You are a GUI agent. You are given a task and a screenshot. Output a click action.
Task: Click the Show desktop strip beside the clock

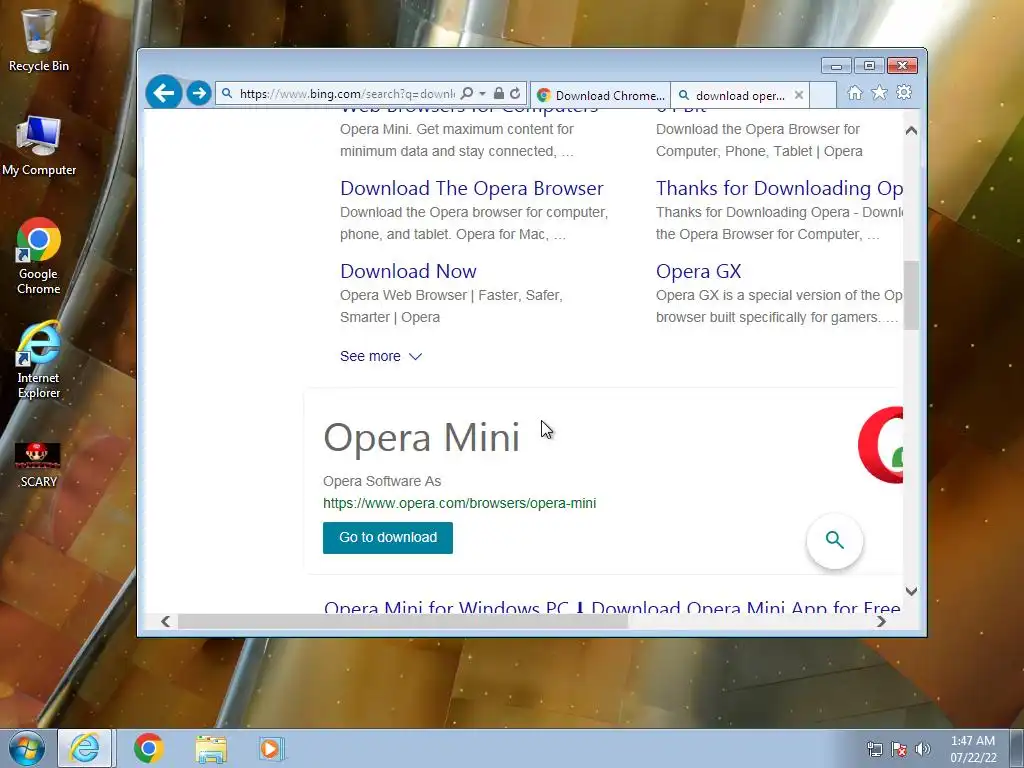point(1017,748)
